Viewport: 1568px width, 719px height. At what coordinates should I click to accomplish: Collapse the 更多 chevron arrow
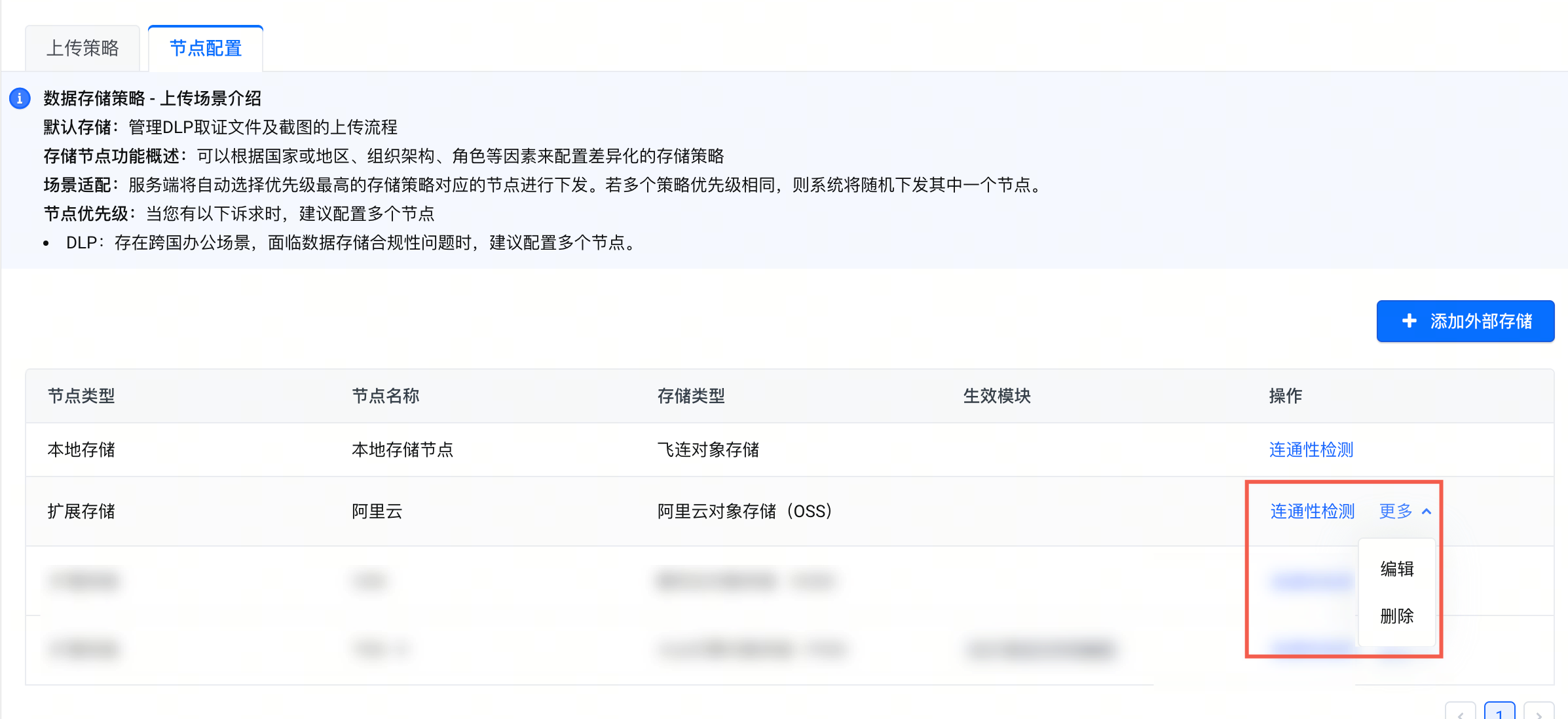pos(1427,511)
